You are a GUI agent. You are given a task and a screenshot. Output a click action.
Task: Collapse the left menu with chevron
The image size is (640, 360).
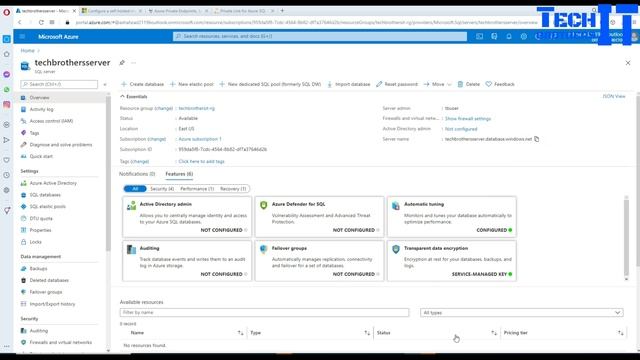[105, 84]
